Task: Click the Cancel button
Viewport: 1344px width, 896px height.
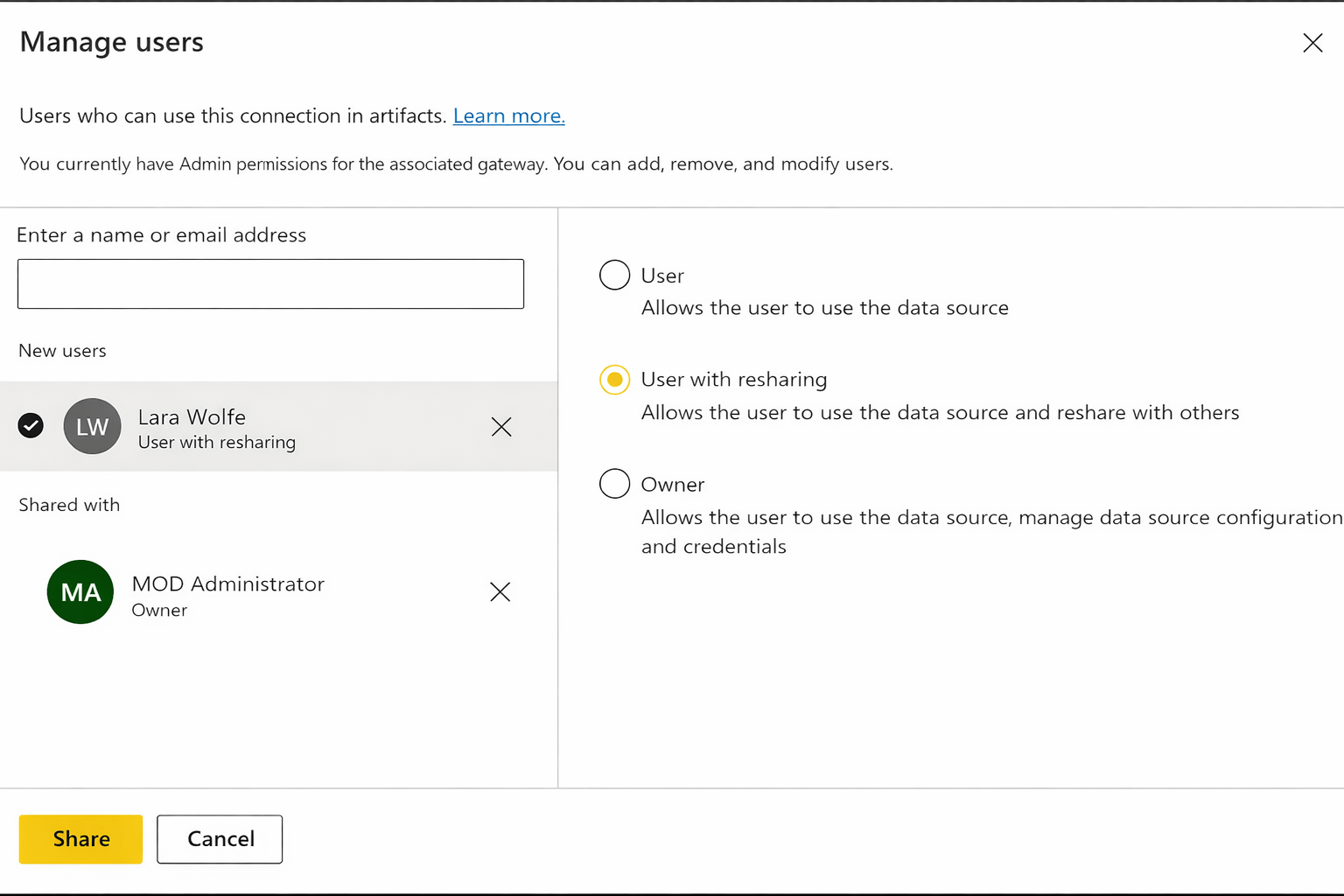Action: [220, 839]
